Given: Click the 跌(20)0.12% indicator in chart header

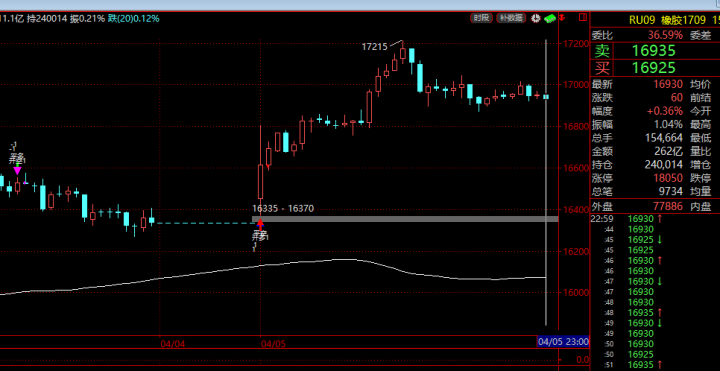Looking at the screenshot, I should pyautogui.click(x=134, y=18).
